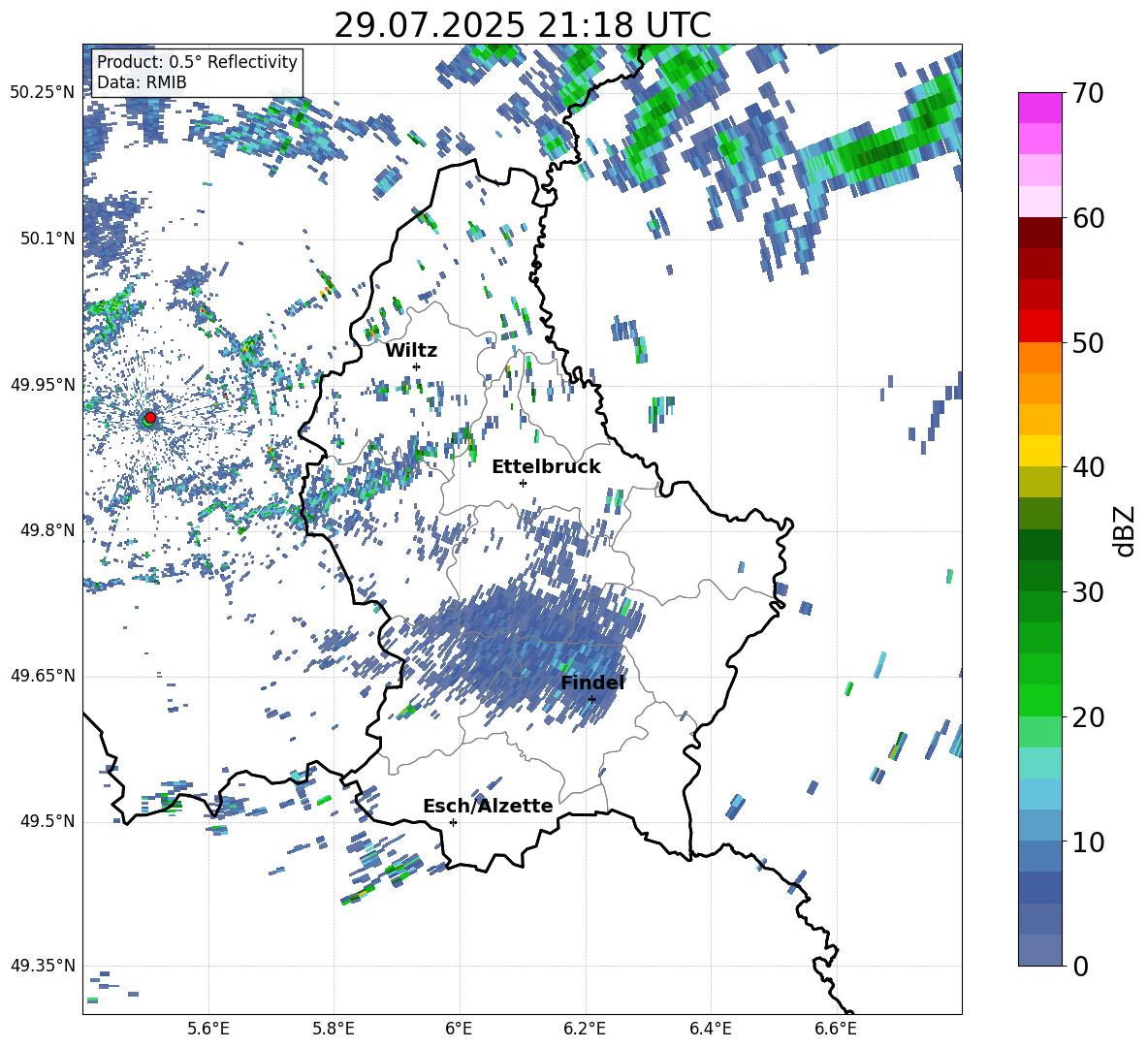This screenshot has width=1148, height=1048.
Task: Click the Esch/Alzette station cross marker
Action: click(x=453, y=822)
